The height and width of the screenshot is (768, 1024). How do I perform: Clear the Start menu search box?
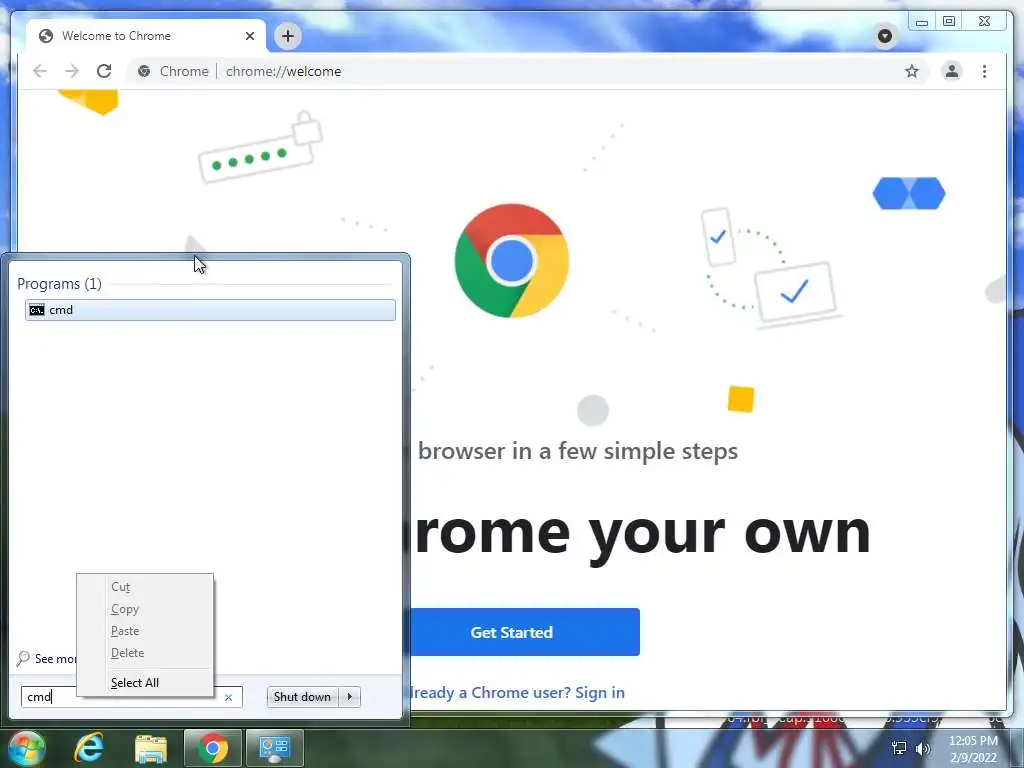click(x=229, y=697)
